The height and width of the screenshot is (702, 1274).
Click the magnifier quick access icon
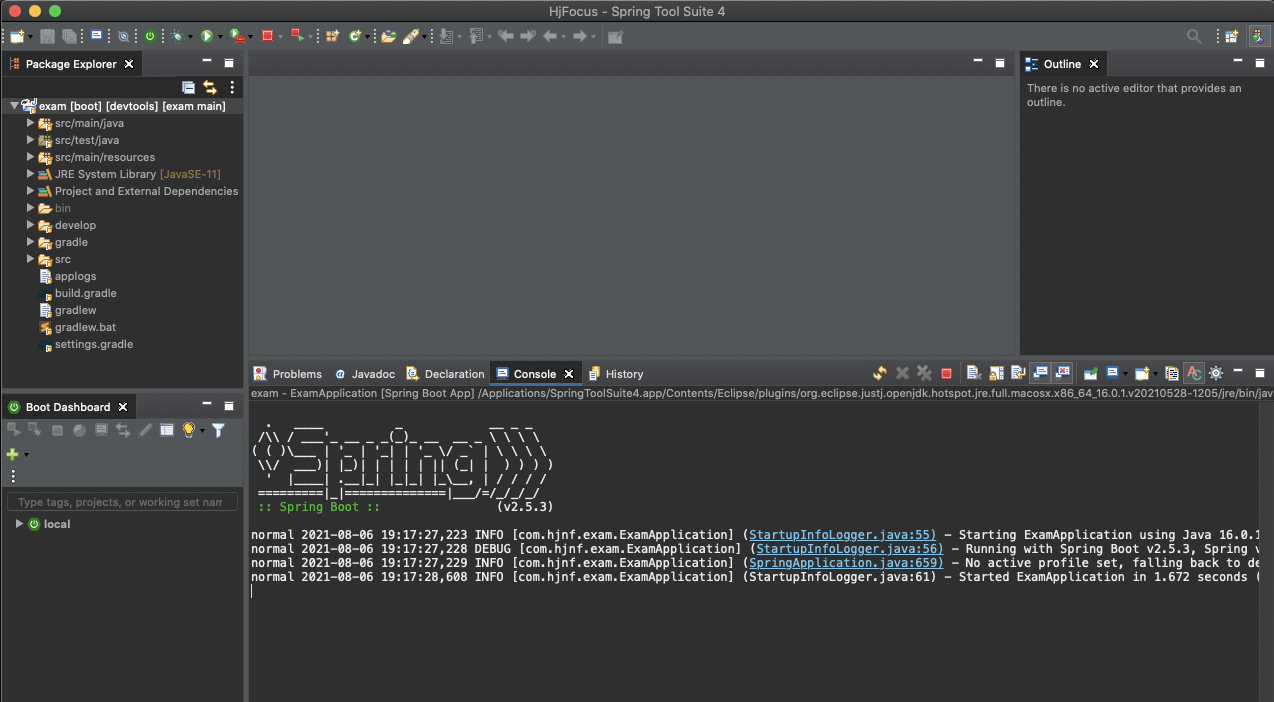click(1194, 36)
